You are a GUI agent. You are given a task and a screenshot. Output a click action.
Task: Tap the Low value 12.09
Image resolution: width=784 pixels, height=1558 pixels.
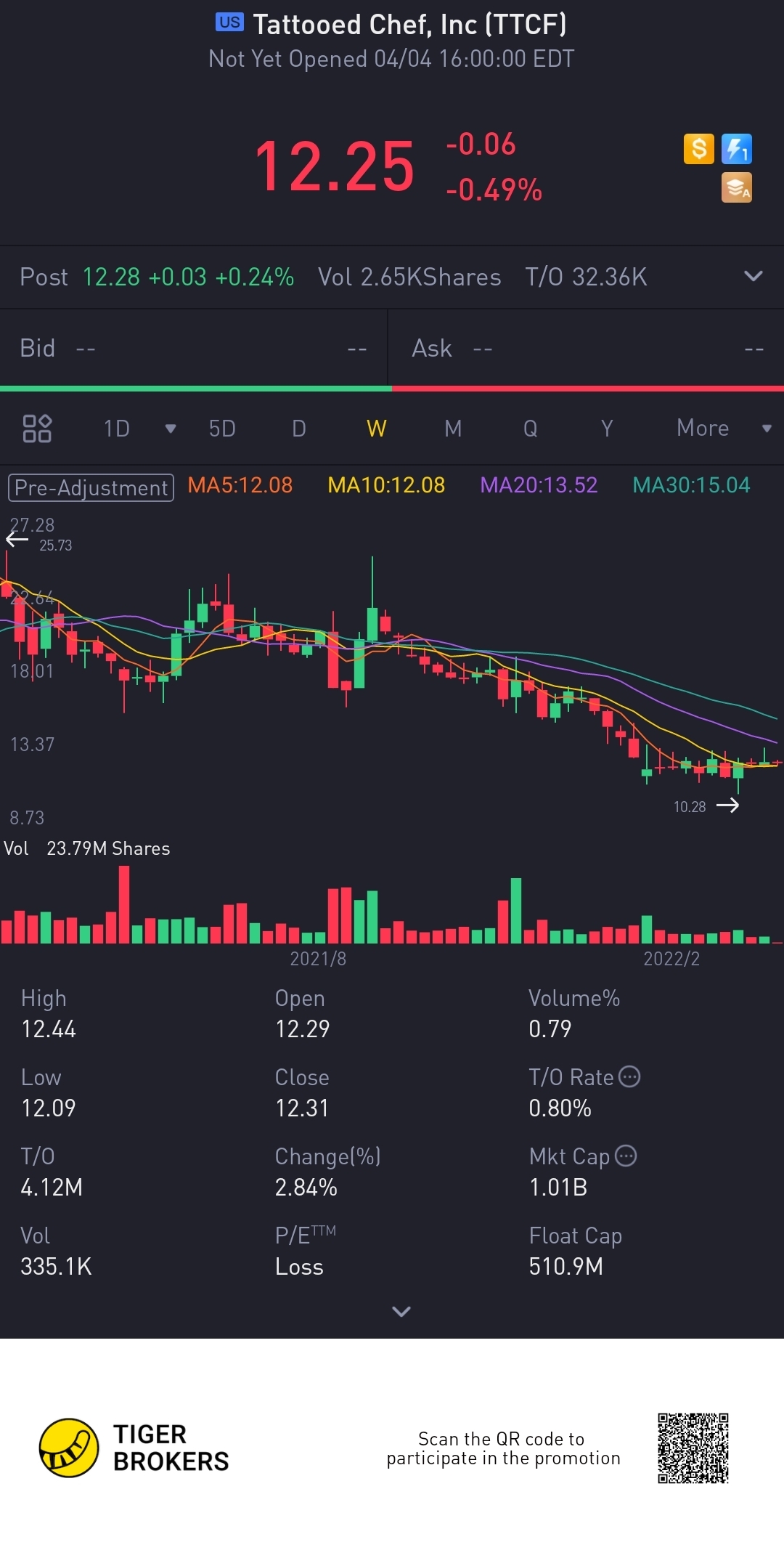tap(49, 1108)
